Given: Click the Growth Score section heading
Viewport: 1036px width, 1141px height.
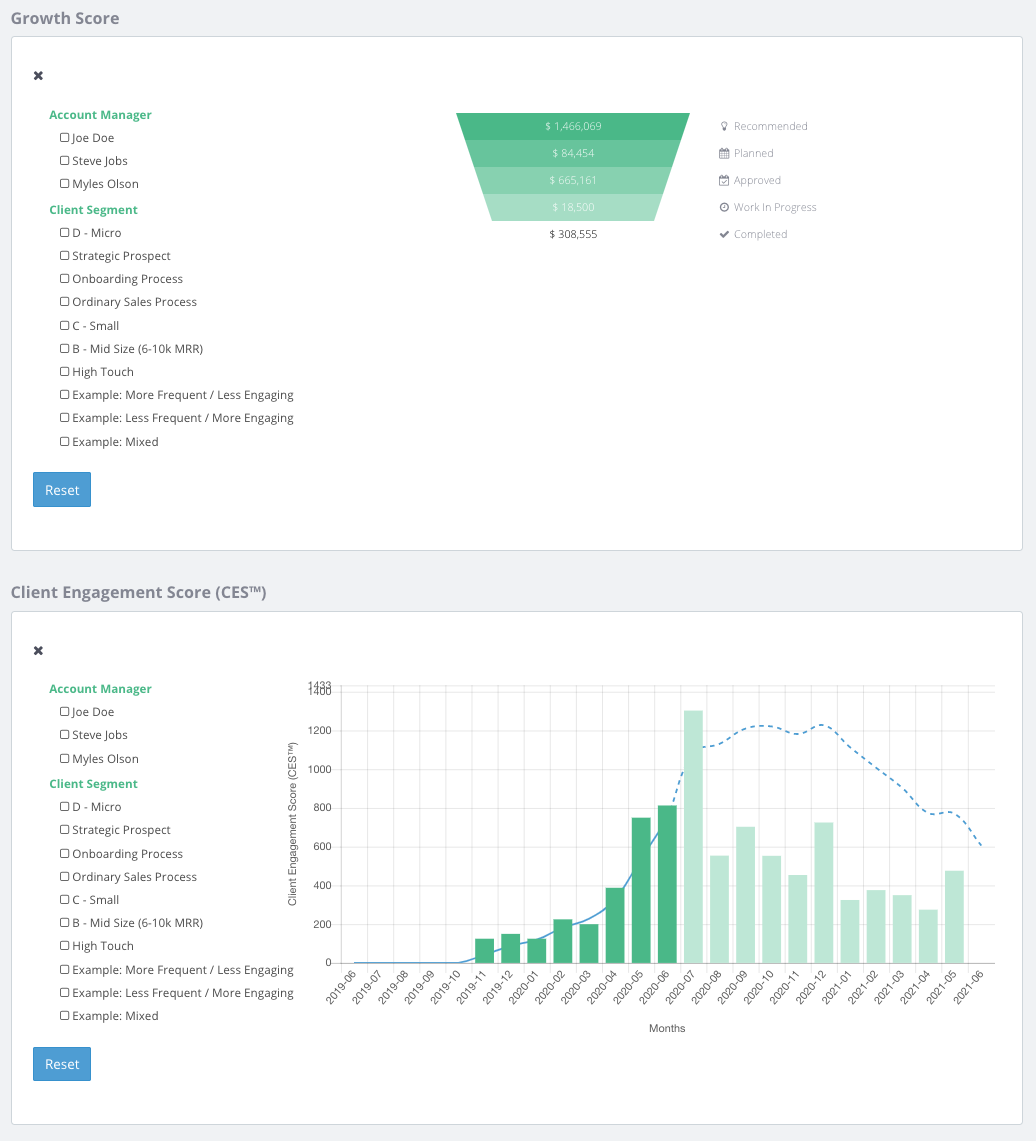Looking at the screenshot, I should point(65,18).
